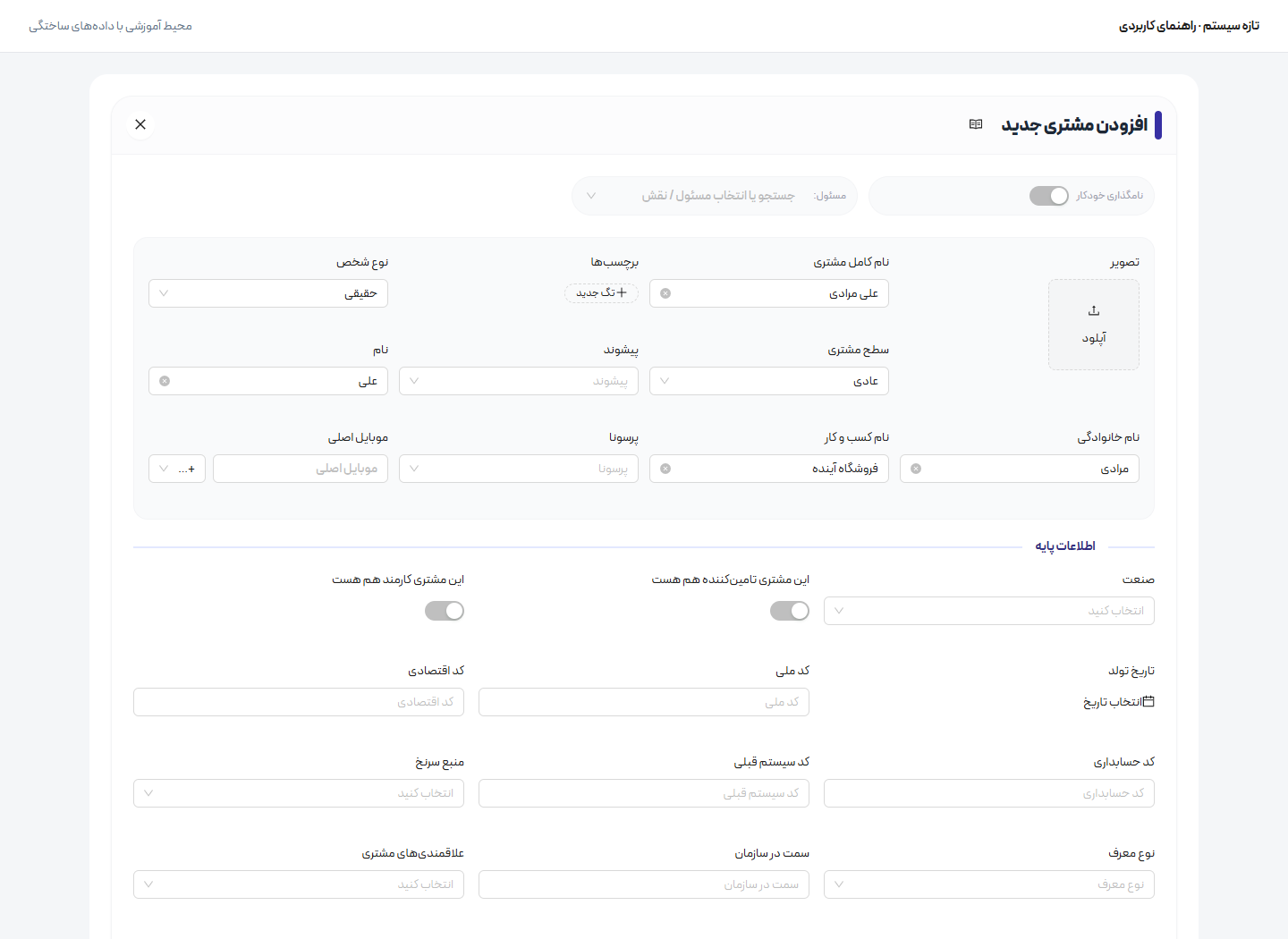Click the calendar icon for birth date
Screen dimensions: 1288x939
(x=1148, y=701)
